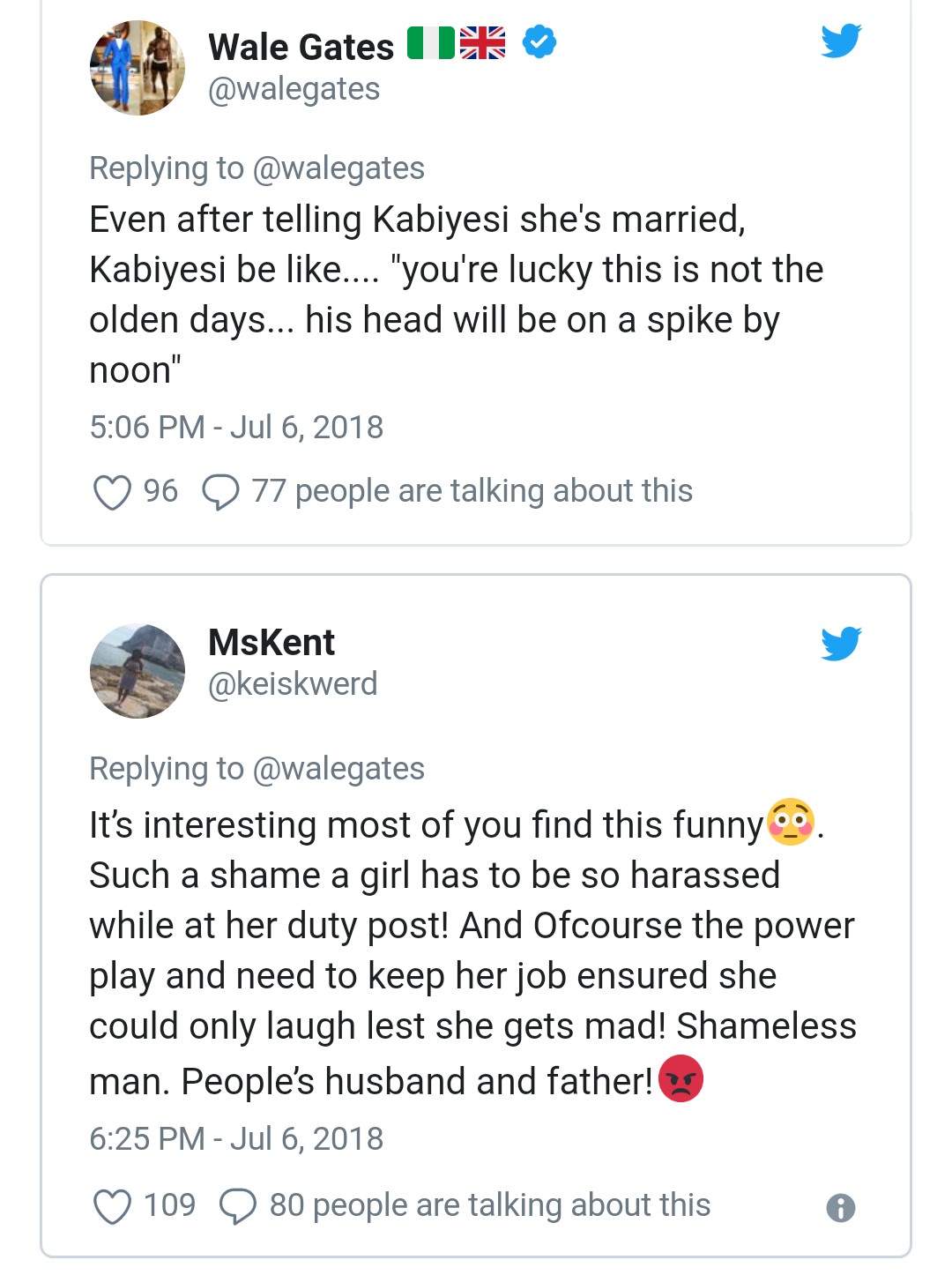The height and width of the screenshot is (1275, 952).
Task: Like the Wale Gates tweet with 96 likes
Action: tap(112, 492)
